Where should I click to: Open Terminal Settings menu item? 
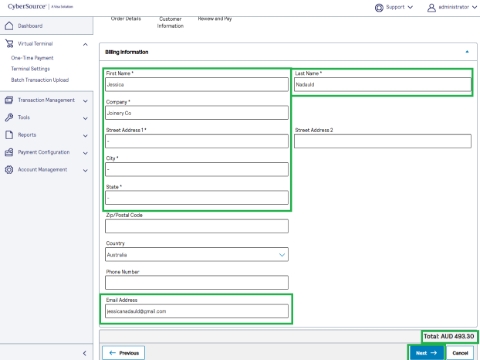[x=30, y=69]
